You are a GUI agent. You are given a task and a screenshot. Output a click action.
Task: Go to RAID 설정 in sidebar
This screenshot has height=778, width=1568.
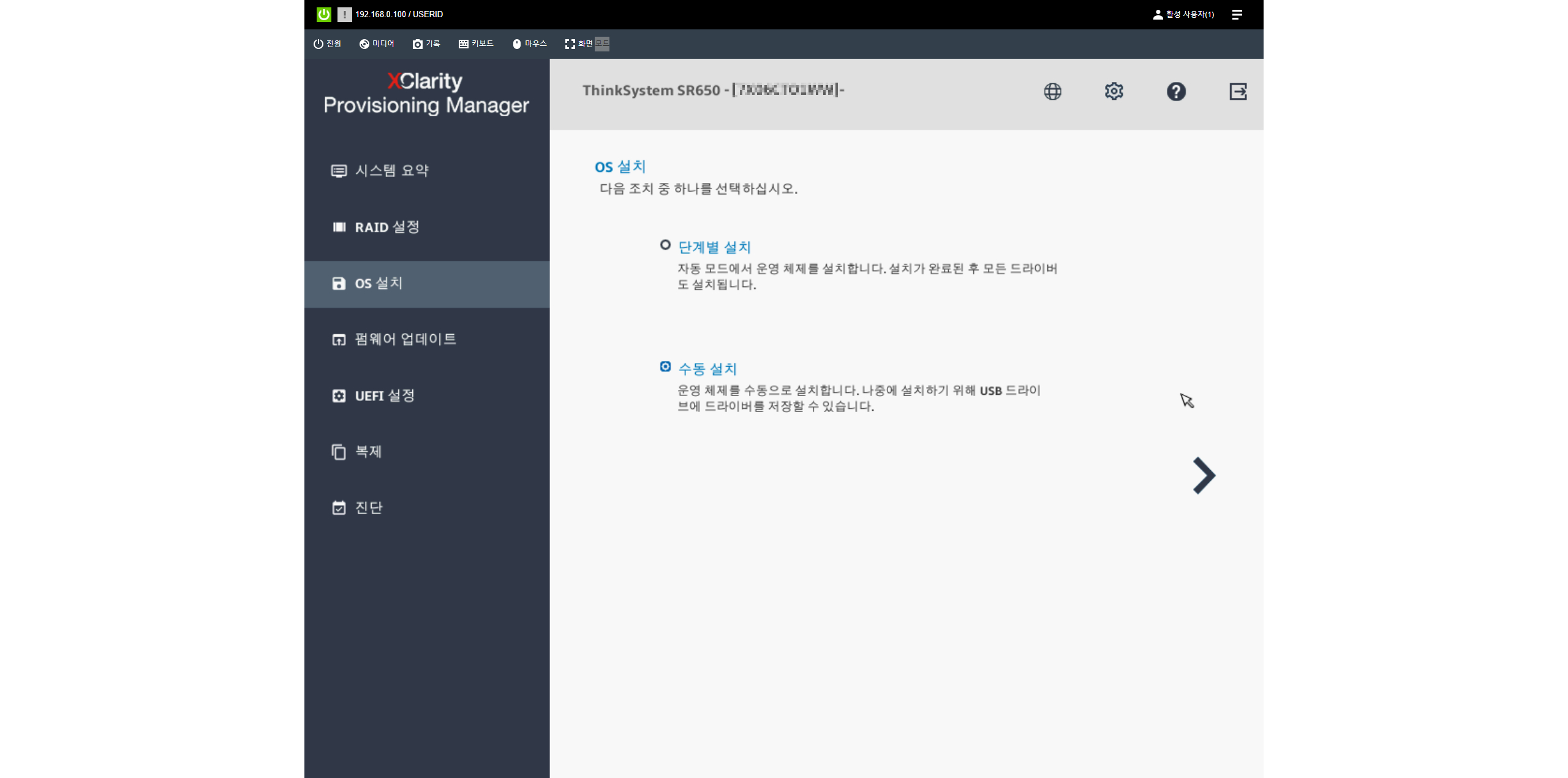click(386, 227)
